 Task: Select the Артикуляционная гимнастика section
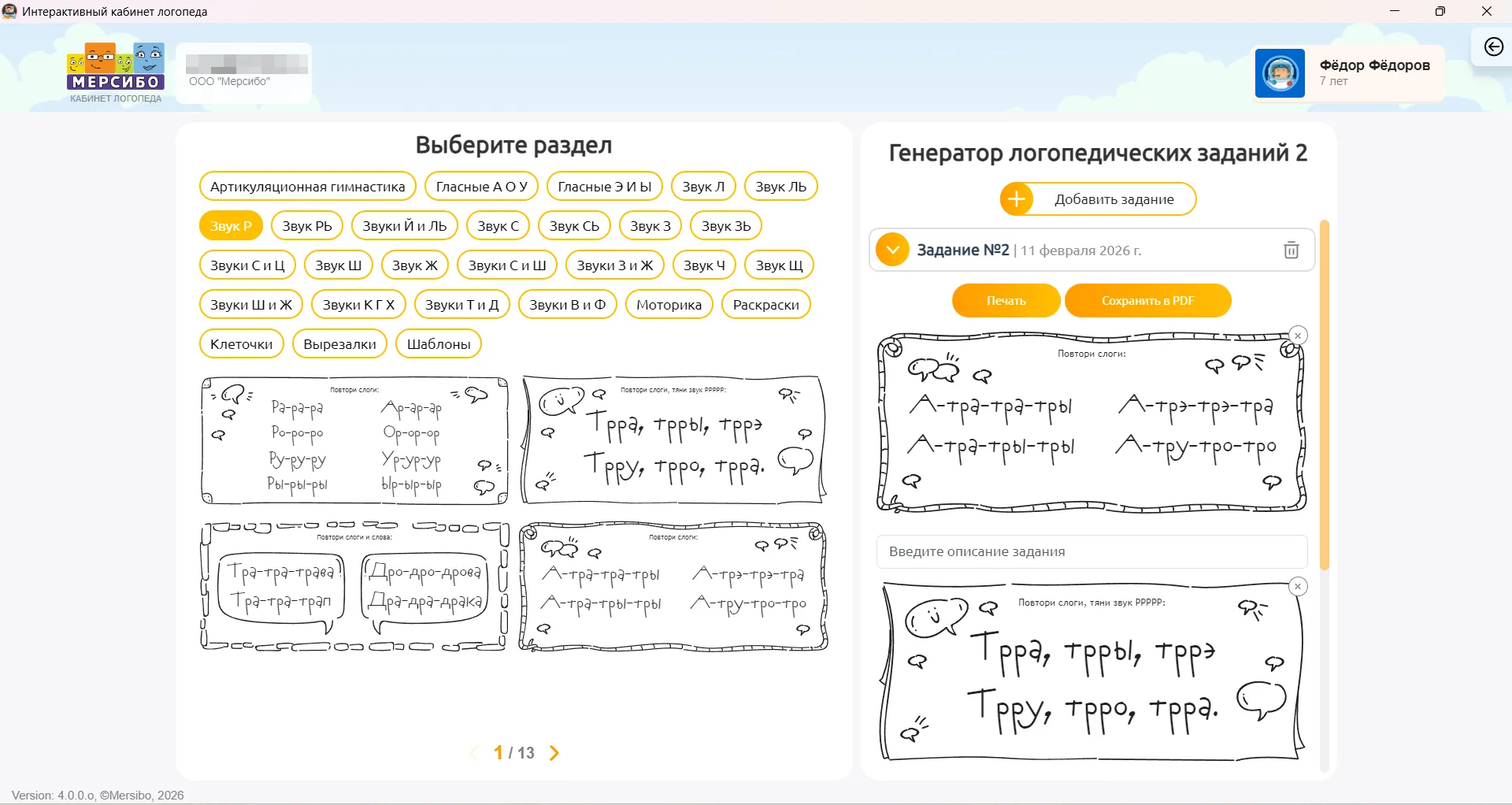[307, 187]
